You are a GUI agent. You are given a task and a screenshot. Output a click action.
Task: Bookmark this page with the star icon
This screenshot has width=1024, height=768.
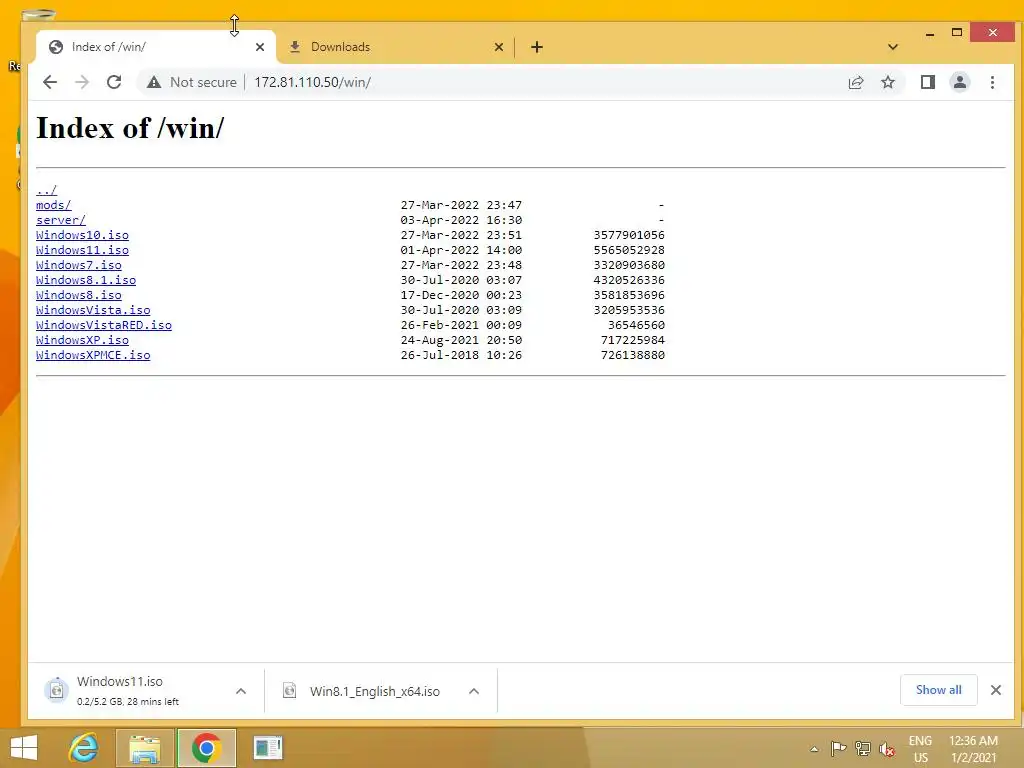888,82
